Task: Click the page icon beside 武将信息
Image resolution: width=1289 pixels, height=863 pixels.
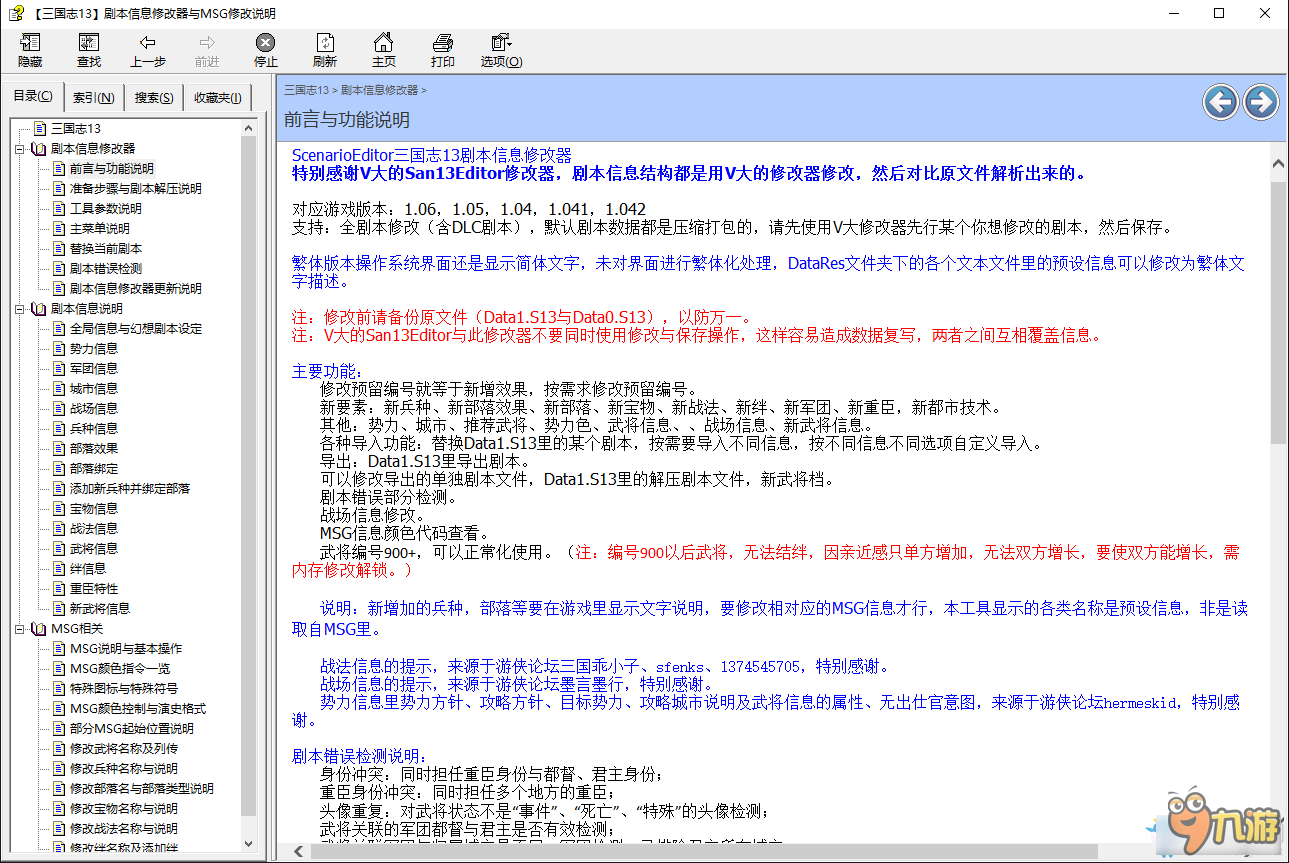Action: pos(59,549)
